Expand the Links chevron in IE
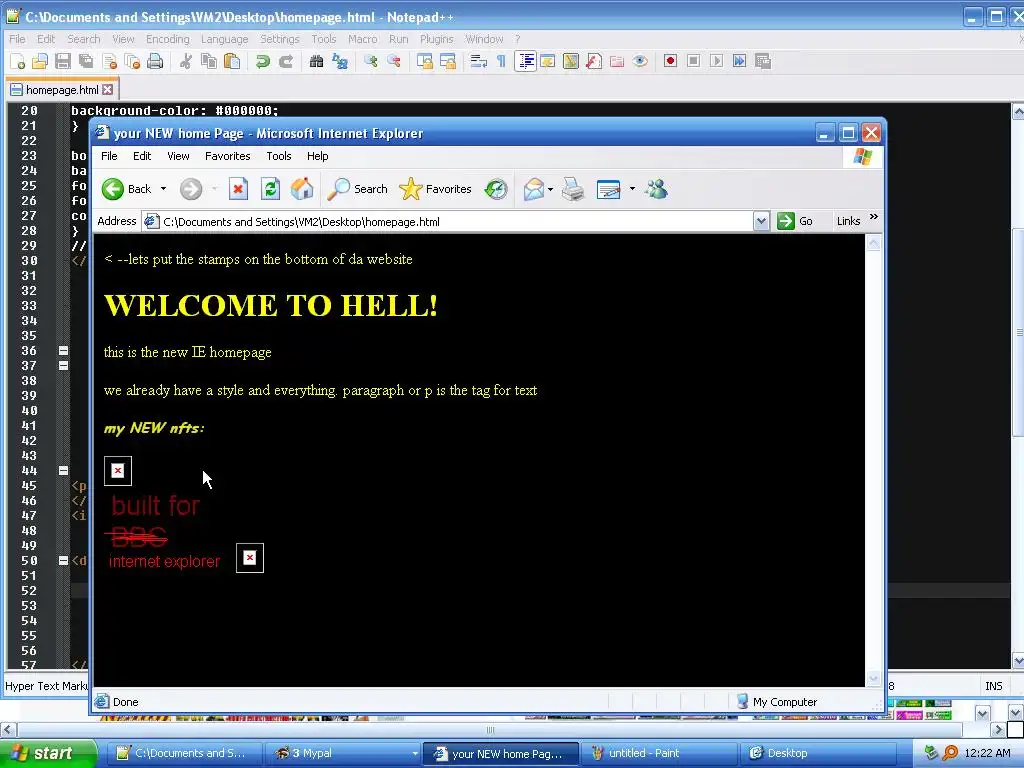The width and height of the screenshot is (1024, 768). (x=874, y=217)
